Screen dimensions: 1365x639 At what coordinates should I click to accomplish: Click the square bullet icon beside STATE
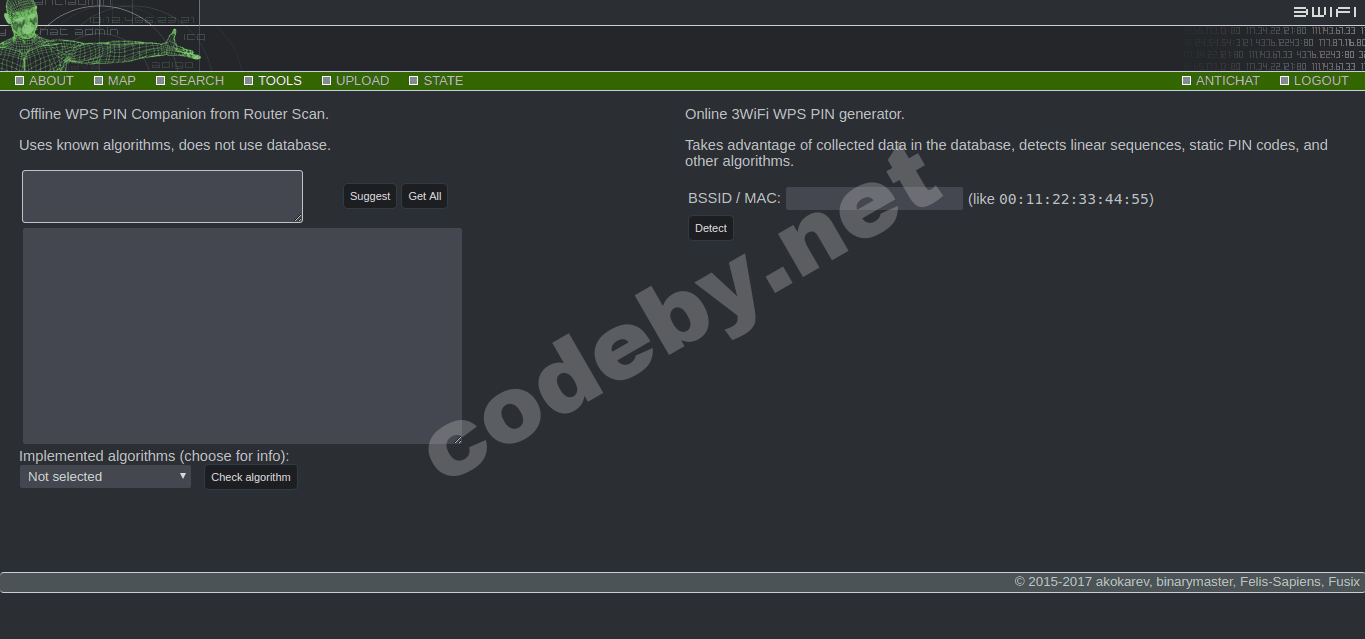[x=413, y=81]
